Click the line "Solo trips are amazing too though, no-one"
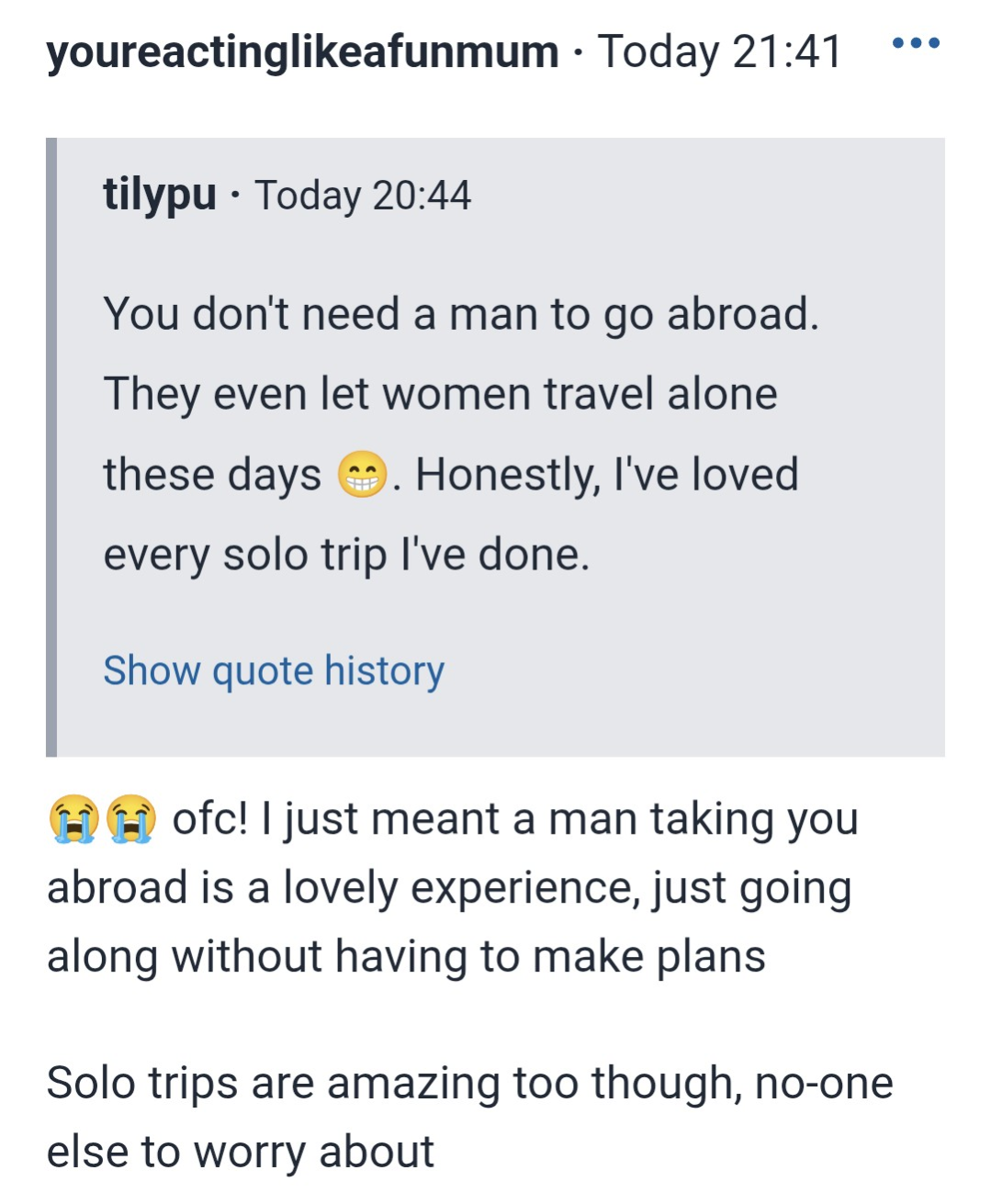Screen dimensions: 991x1204 [x=469, y=1083]
